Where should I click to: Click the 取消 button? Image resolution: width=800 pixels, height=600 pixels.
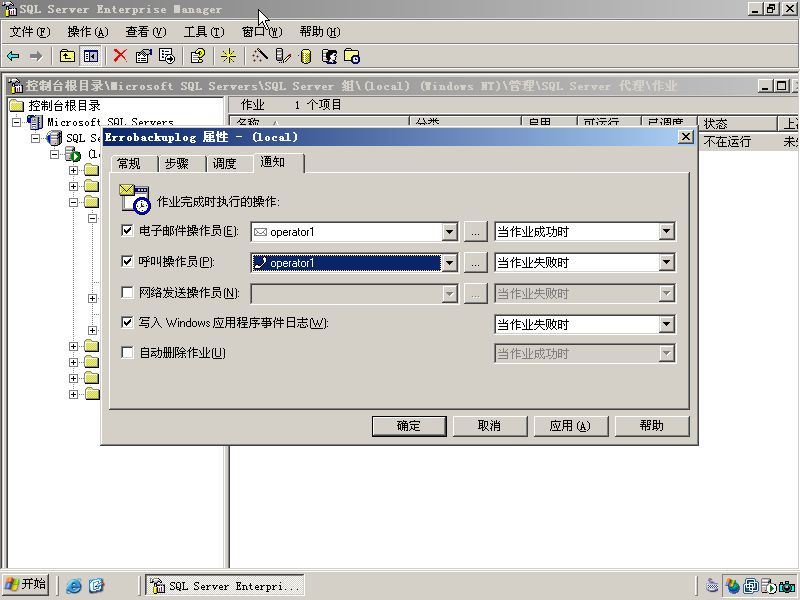tap(490, 426)
